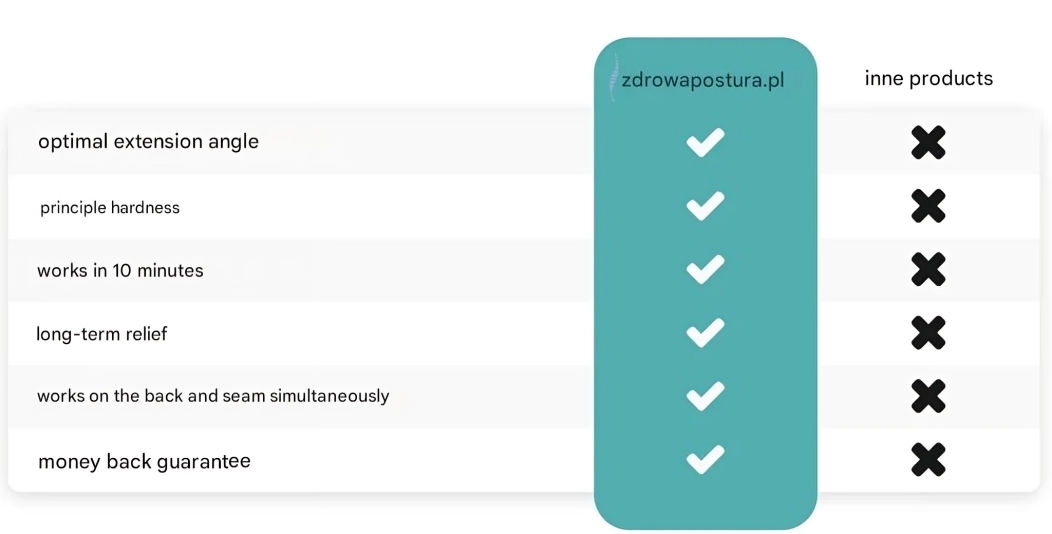The height and width of the screenshot is (534, 1052).
Task: Click checkmark for back and seam row
Action: click(705, 396)
